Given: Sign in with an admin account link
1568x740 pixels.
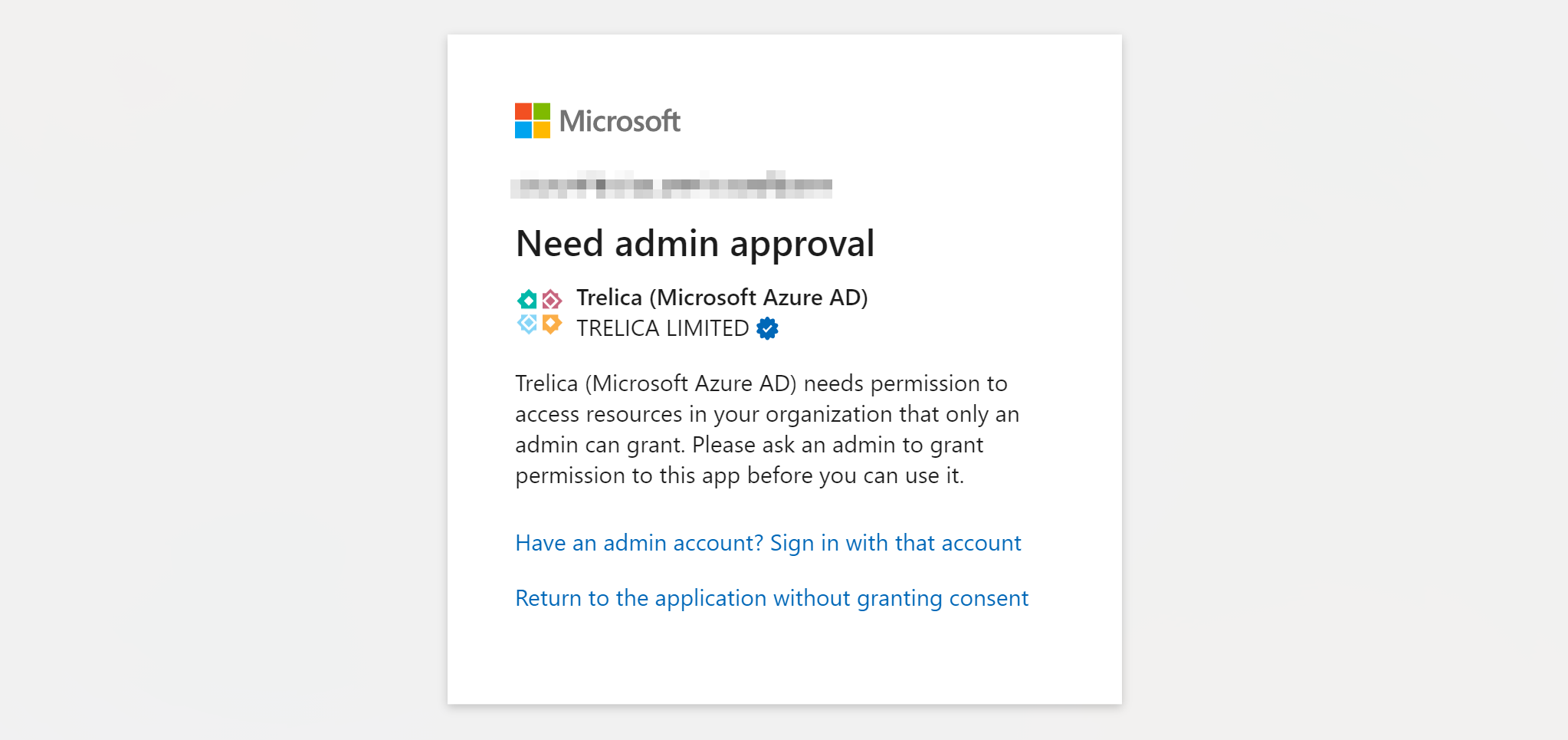Looking at the screenshot, I should point(768,543).
